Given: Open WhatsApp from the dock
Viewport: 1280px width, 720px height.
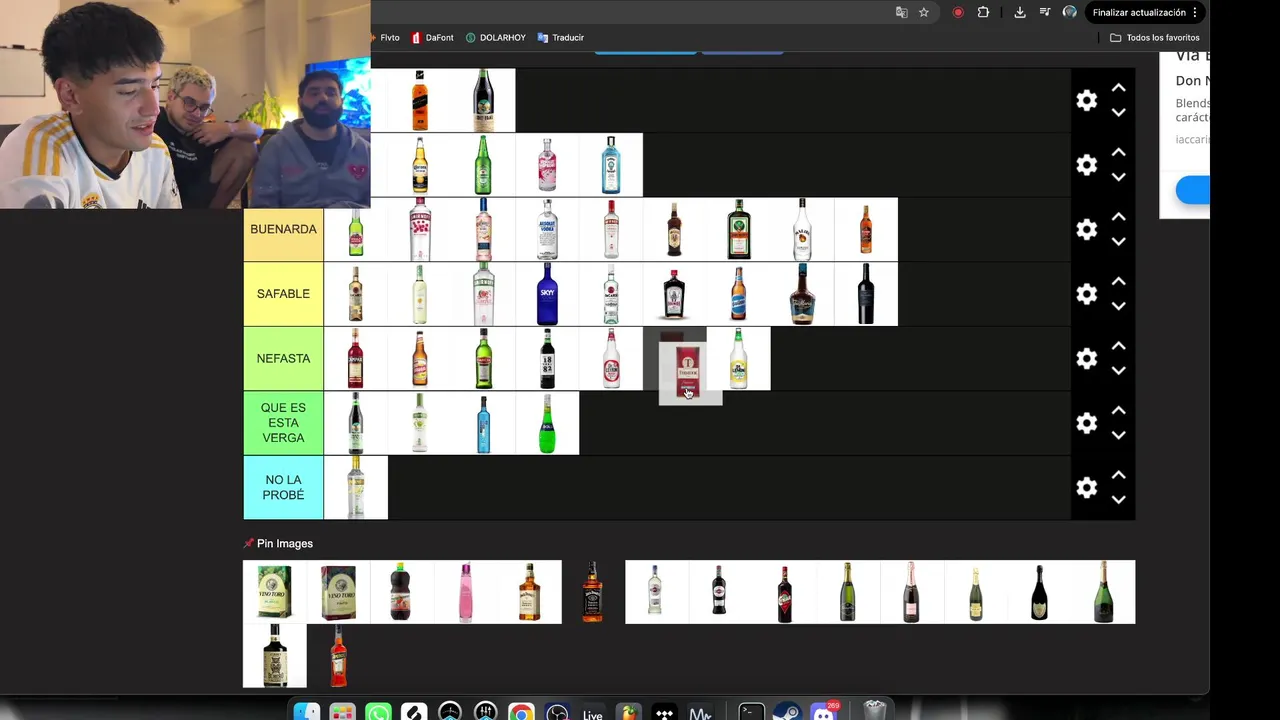Looking at the screenshot, I should click(x=378, y=712).
